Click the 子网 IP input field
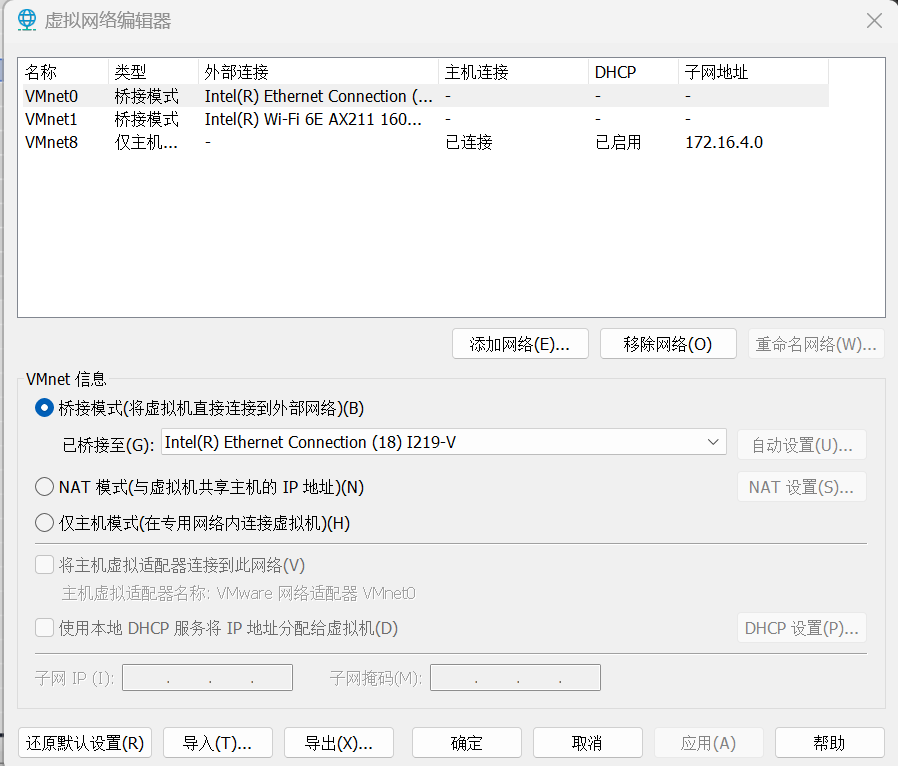This screenshot has height=766, width=898. [207, 678]
